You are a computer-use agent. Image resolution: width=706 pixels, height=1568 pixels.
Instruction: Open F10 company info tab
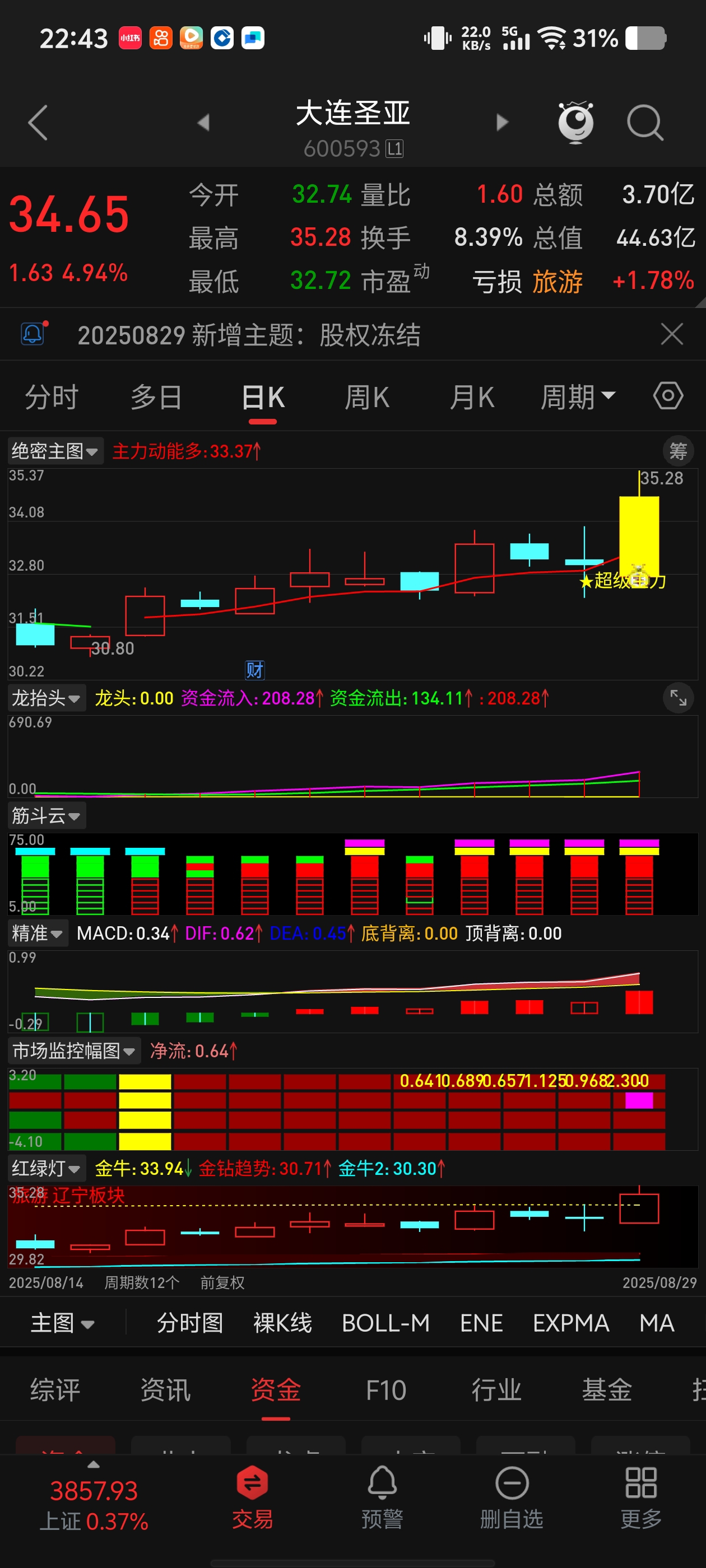(386, 1390)
